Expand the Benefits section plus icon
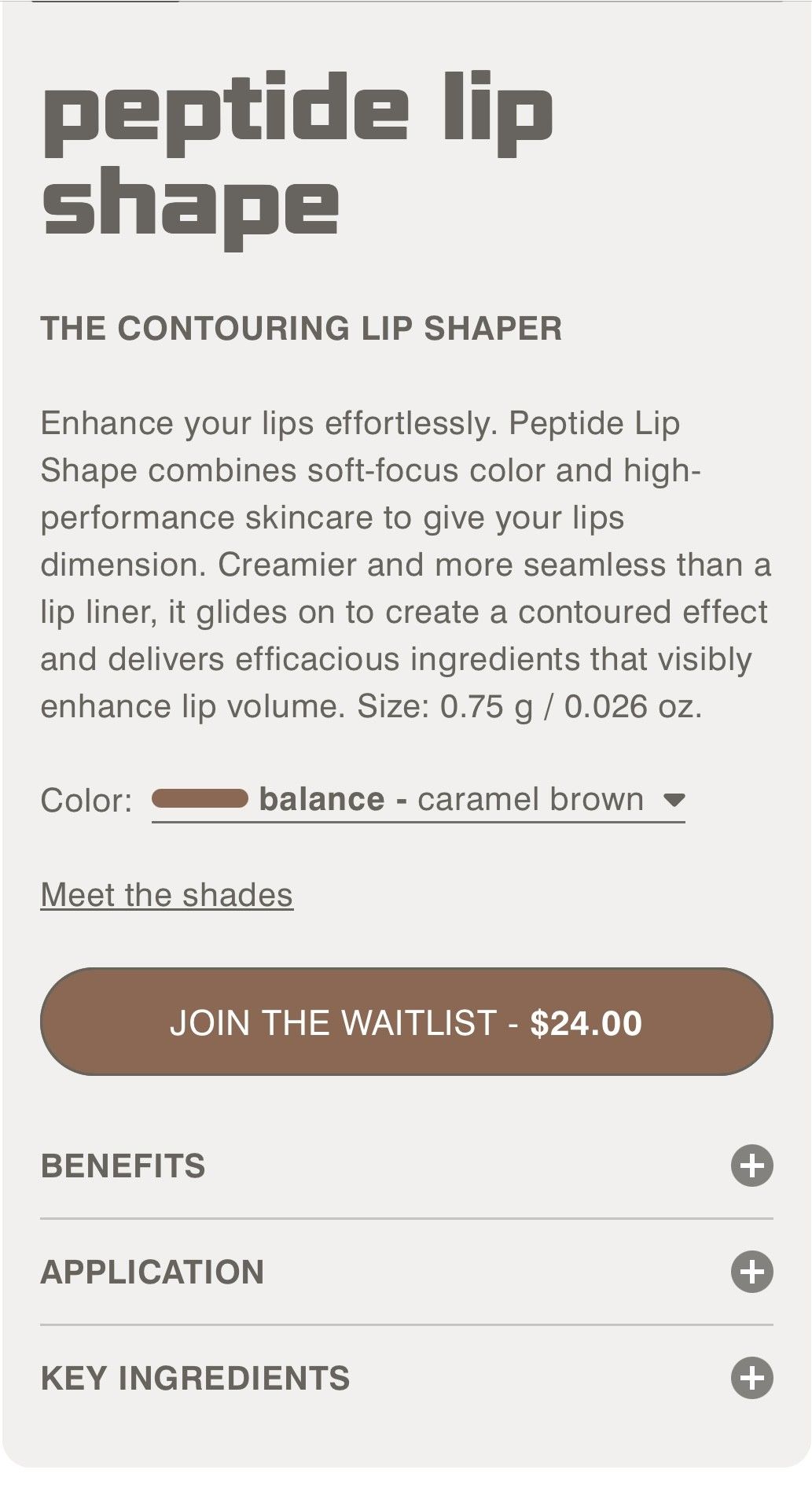The height and width of the screenshot is (1499, 812). 751,1165
